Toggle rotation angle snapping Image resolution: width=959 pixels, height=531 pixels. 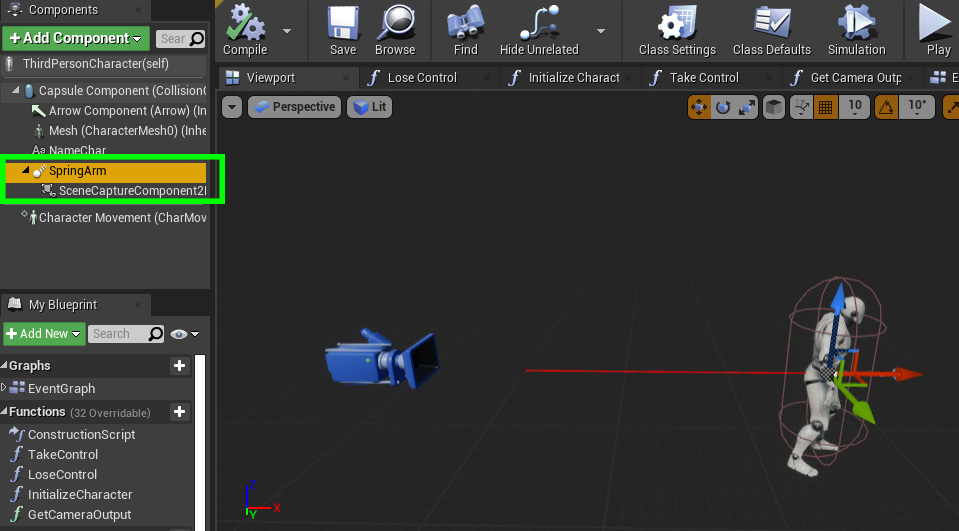click(x=887, y=108)
